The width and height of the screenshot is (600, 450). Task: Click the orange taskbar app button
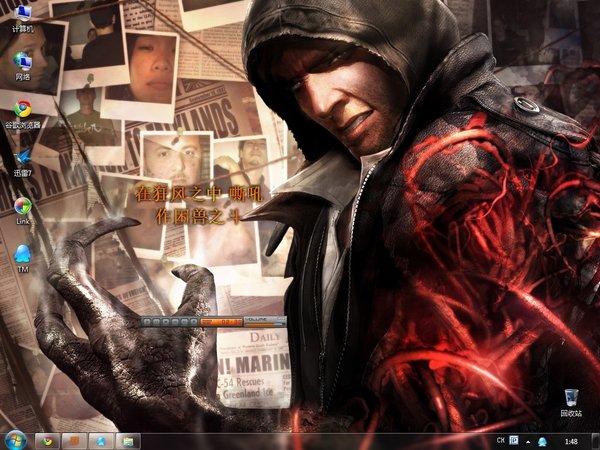click(74, 441)
